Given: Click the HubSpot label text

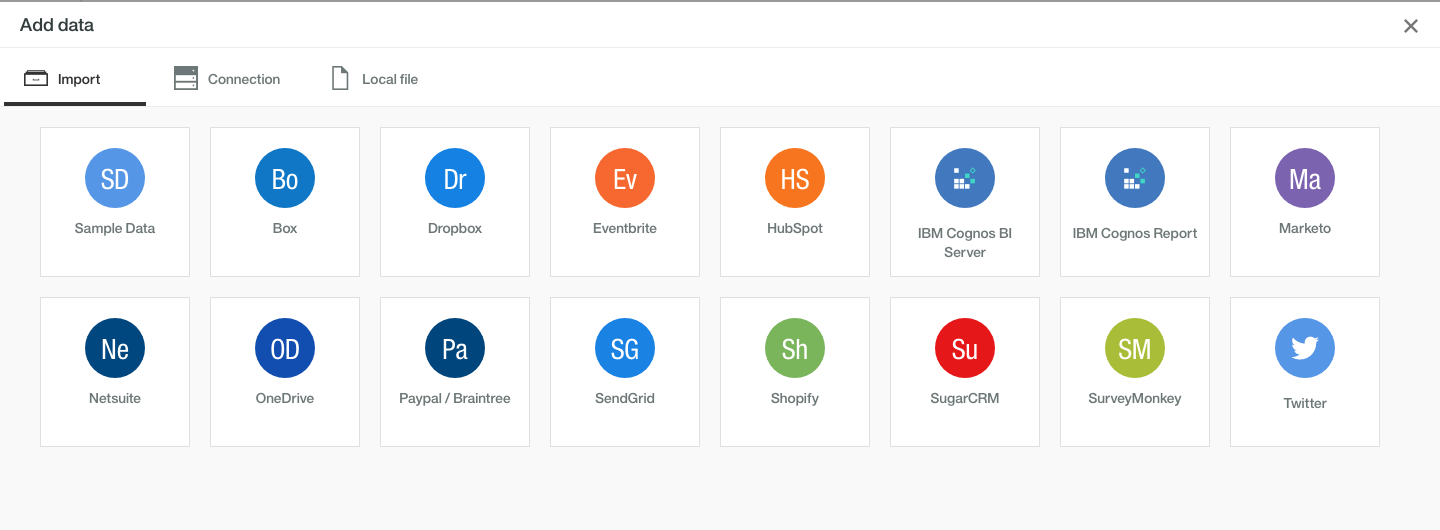Looking at the screenshot, I should click(795, 228).
